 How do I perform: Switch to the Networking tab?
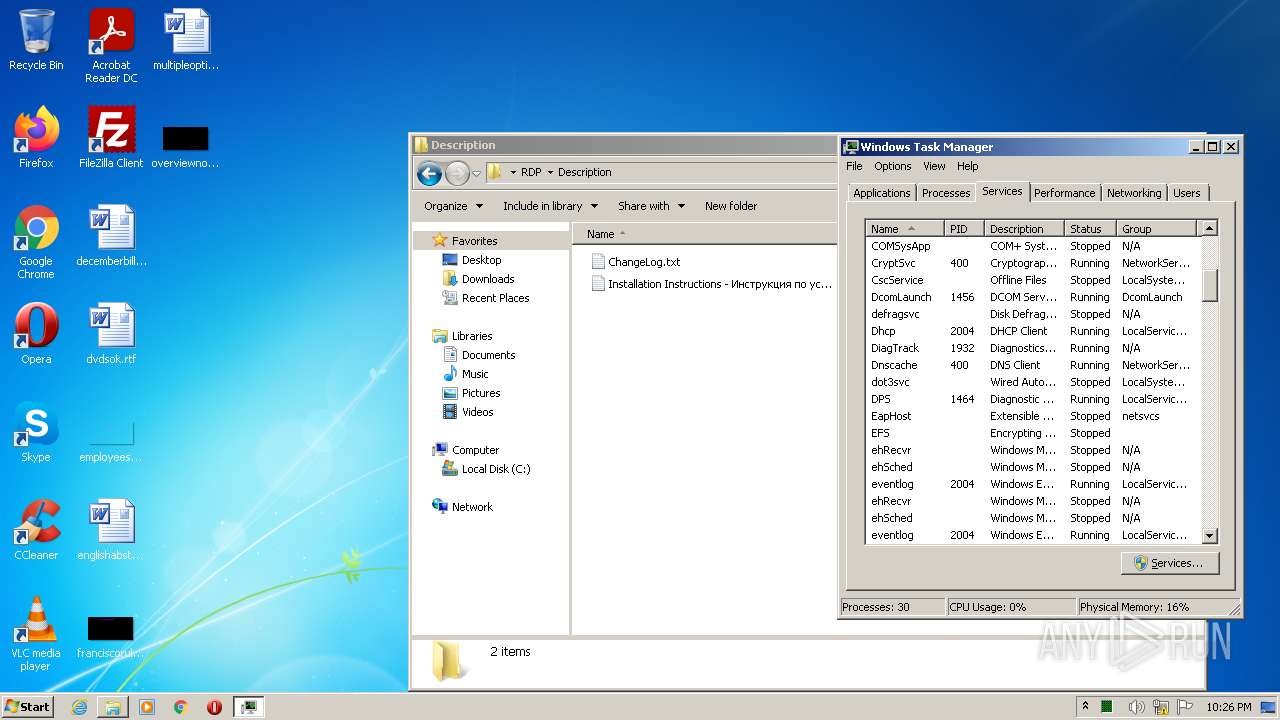click(1134, 193)
